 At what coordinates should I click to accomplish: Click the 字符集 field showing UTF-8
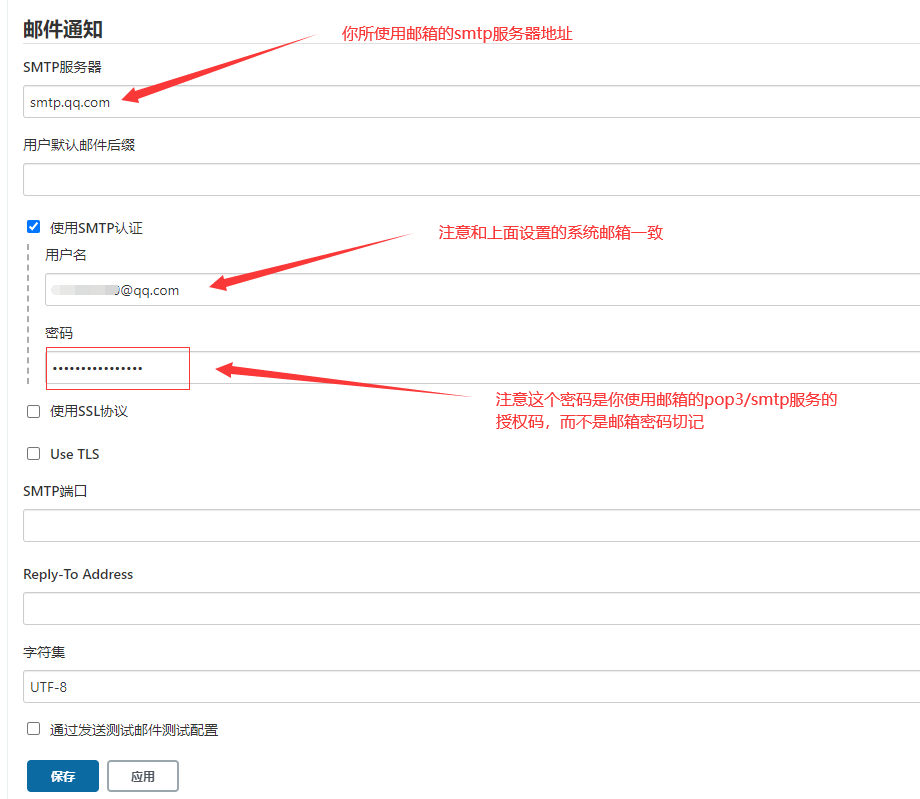(x=470, y=687)
